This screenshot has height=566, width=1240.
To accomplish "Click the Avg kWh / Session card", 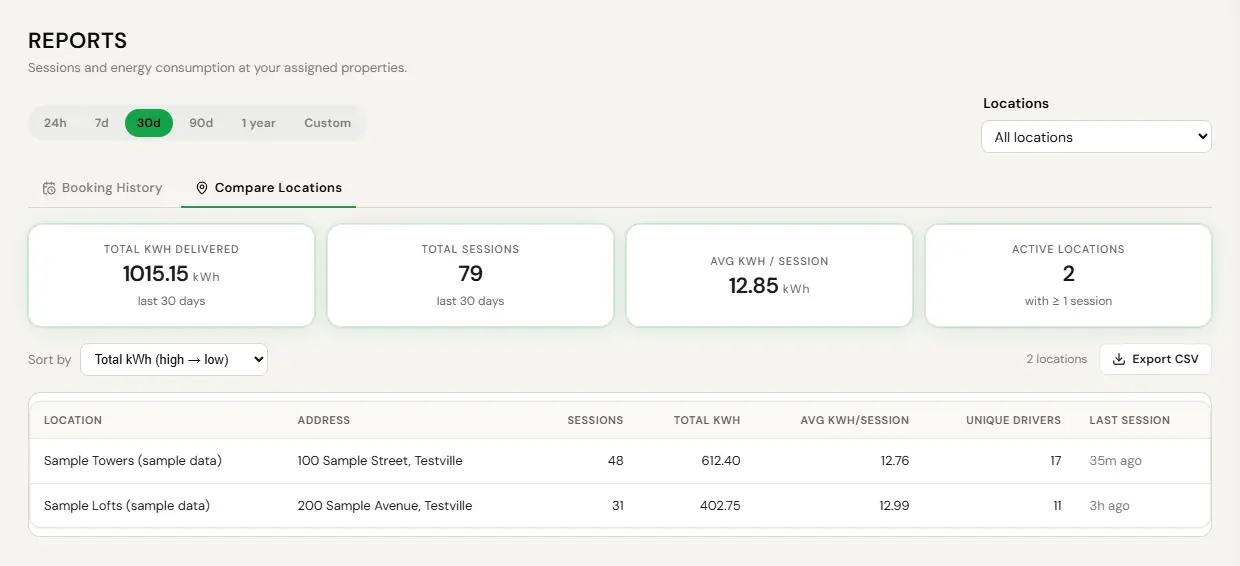I will [769, 275].
